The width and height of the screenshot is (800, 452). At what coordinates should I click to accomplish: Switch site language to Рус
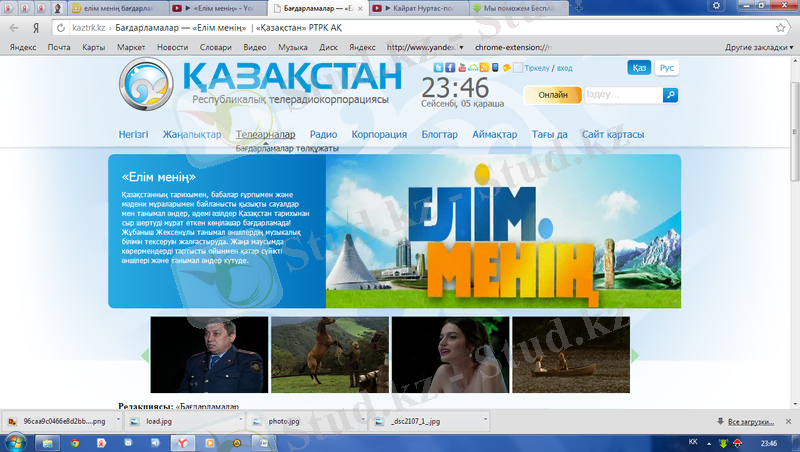(x=667, y=68)
